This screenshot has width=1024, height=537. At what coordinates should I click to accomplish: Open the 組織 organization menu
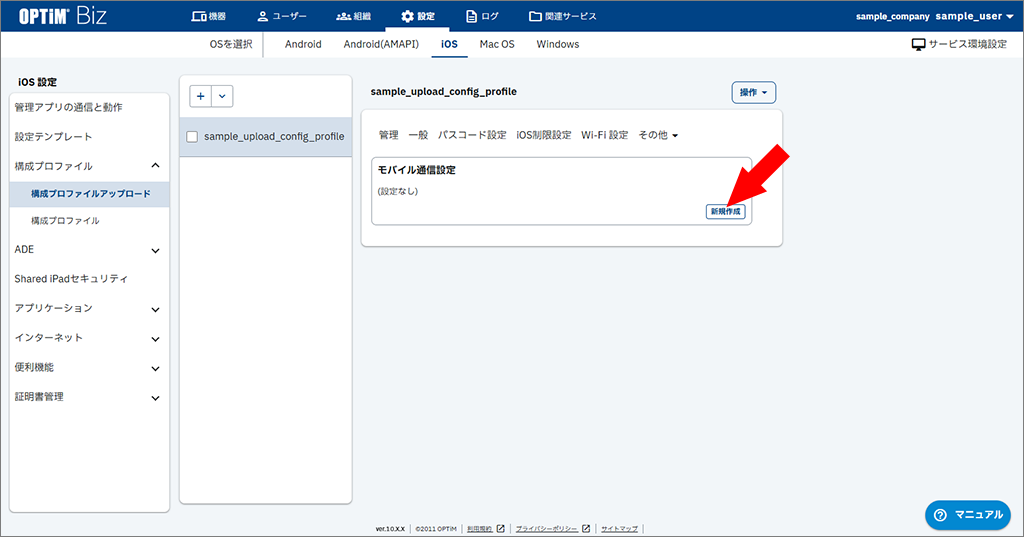point(353,16)
